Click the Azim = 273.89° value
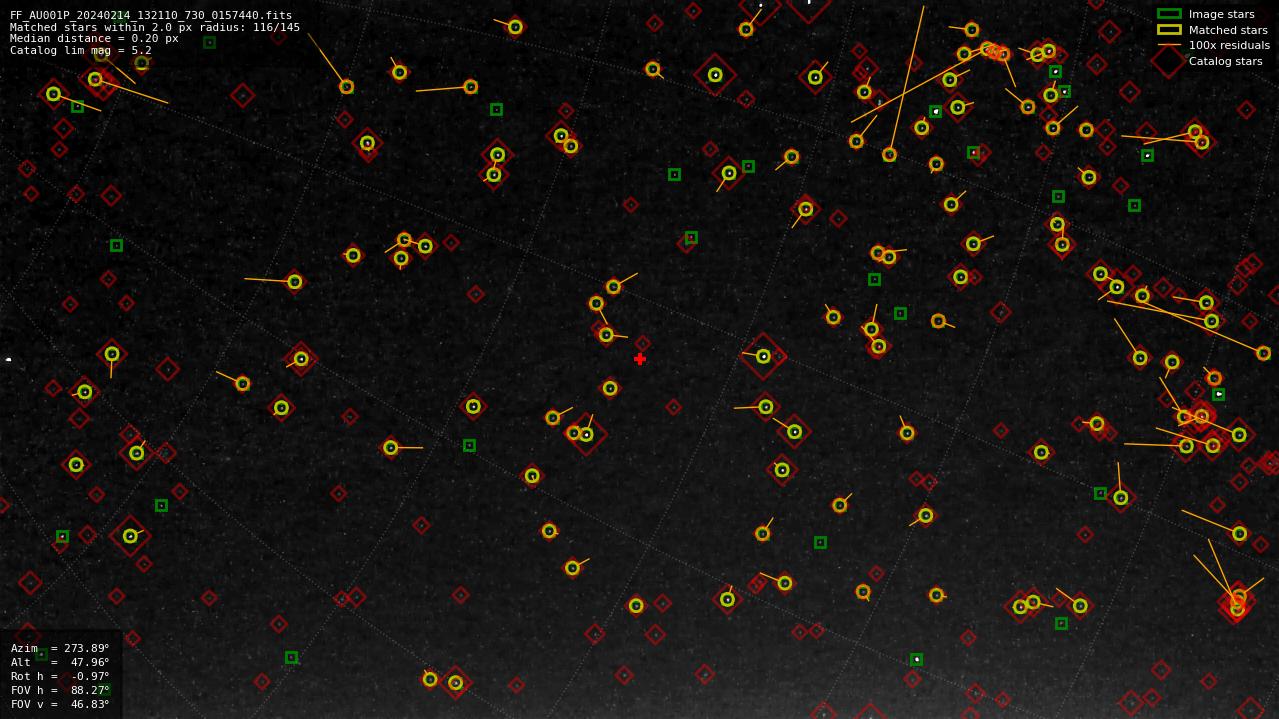The height and width of the screenshot is (719, 1279). 60,648
